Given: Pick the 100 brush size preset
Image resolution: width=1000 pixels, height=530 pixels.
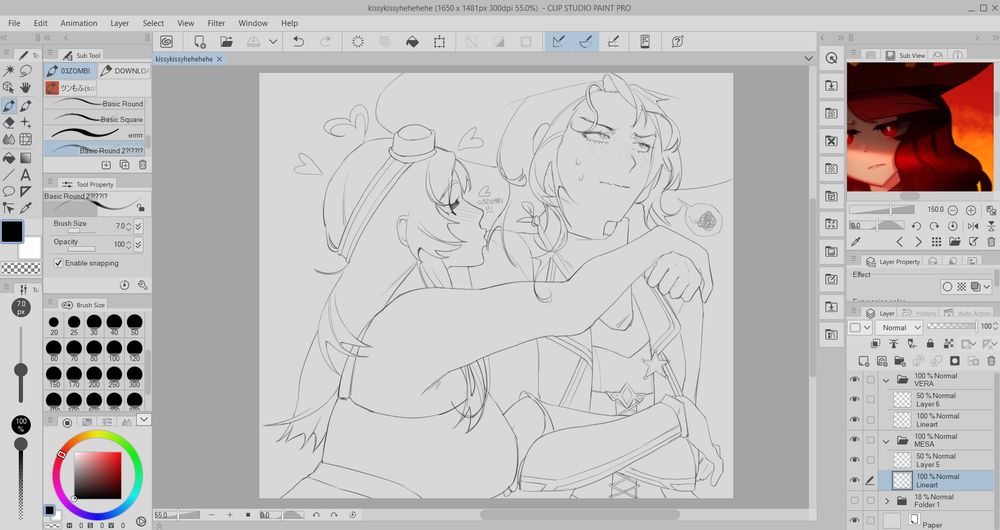Looking at the screenshot, I should click(x=114, y=350).
